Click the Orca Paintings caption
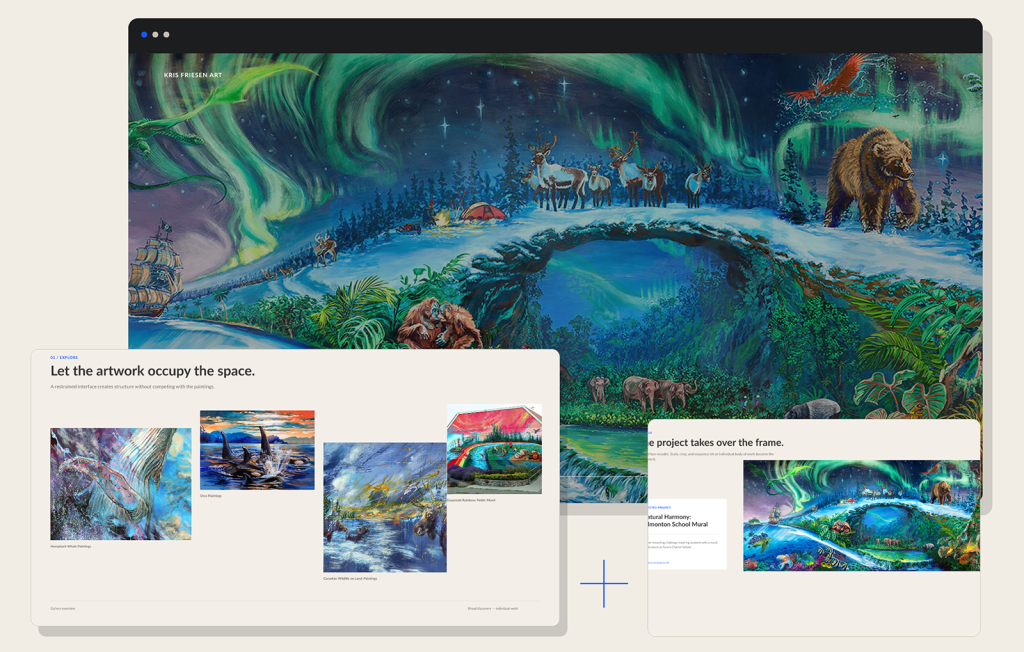The height and width of the screenshot is (652, 1024). [x=211, y=496]
